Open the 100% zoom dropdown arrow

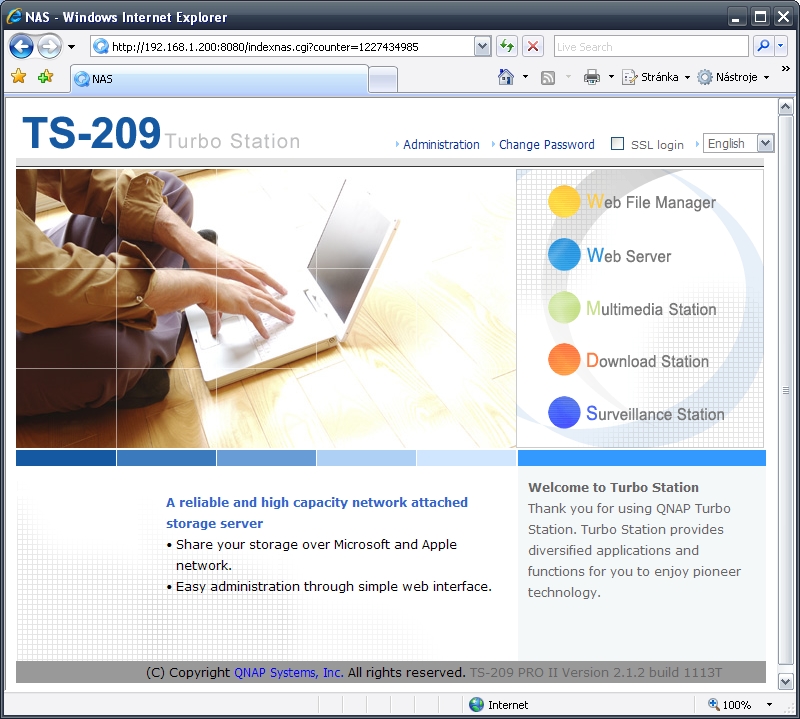769,705
